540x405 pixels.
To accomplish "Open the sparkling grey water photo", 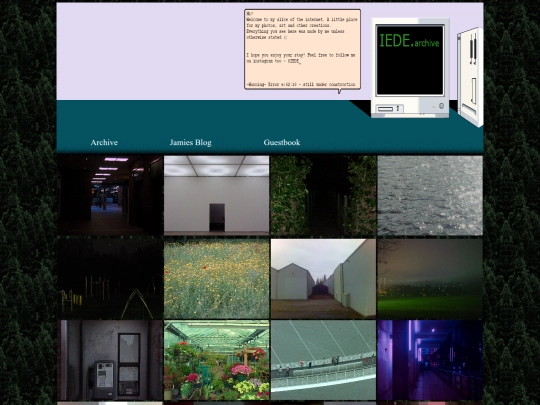I will click(x=430, y=195).
